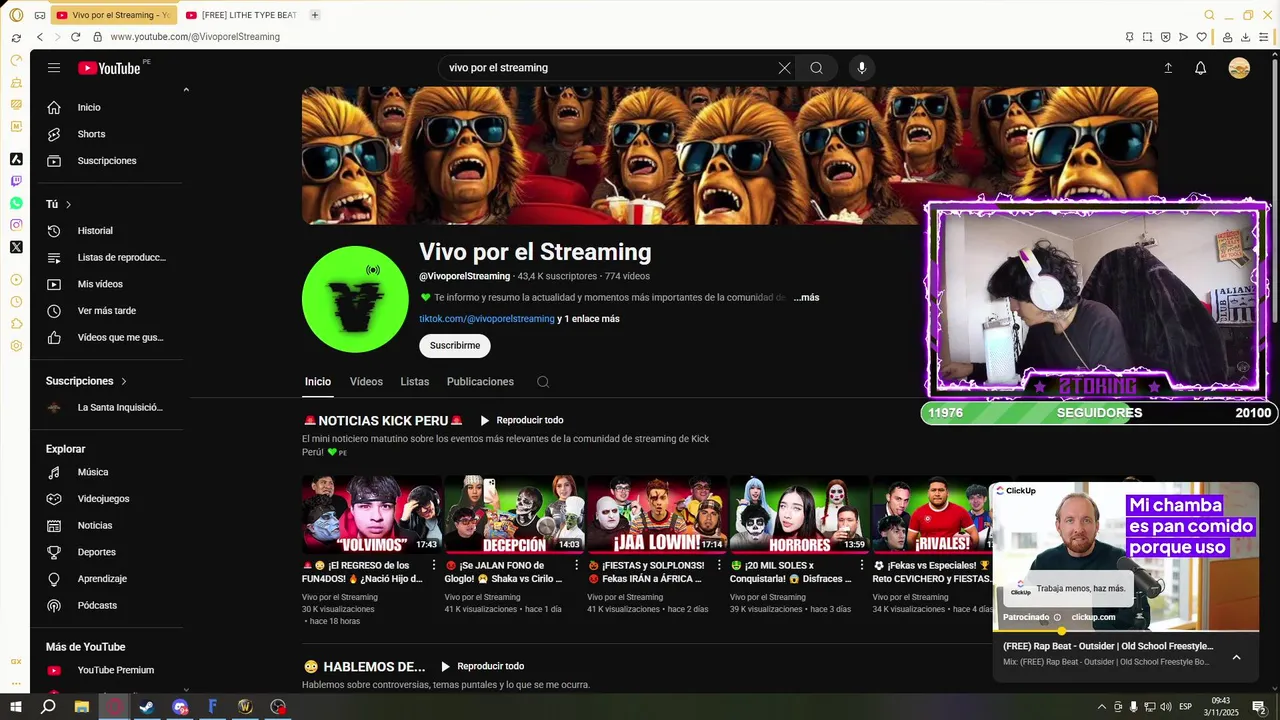Image resolution: width=1280 pixels, height=720 pixels.
Task: Expand the miniplayer with chevron up
Action: [x=1236, y=657]
